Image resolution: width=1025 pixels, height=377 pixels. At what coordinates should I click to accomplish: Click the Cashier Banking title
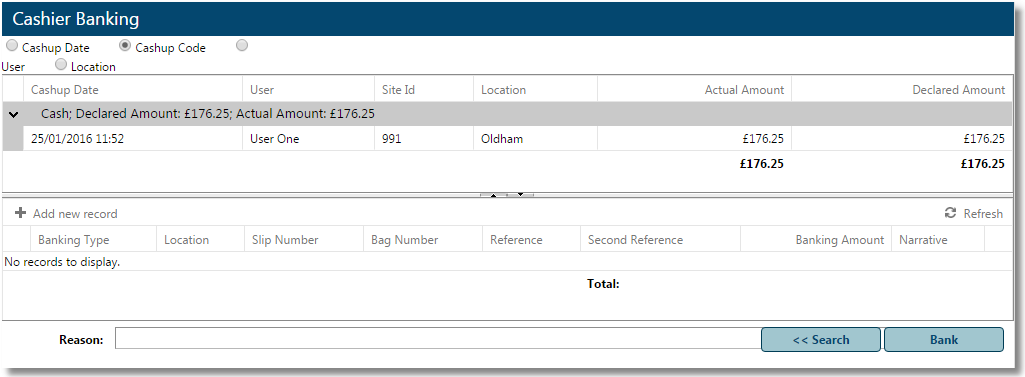(x=76, y=19)
